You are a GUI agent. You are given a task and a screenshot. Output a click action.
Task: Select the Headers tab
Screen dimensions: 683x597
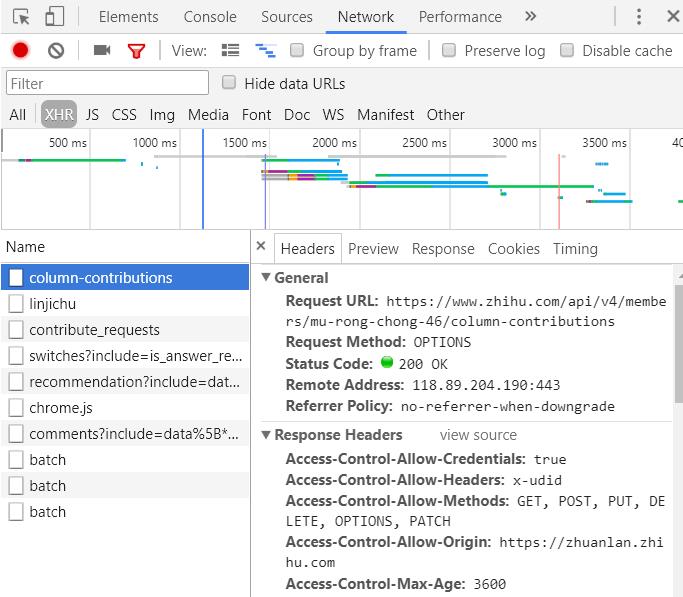click(308, 249)
